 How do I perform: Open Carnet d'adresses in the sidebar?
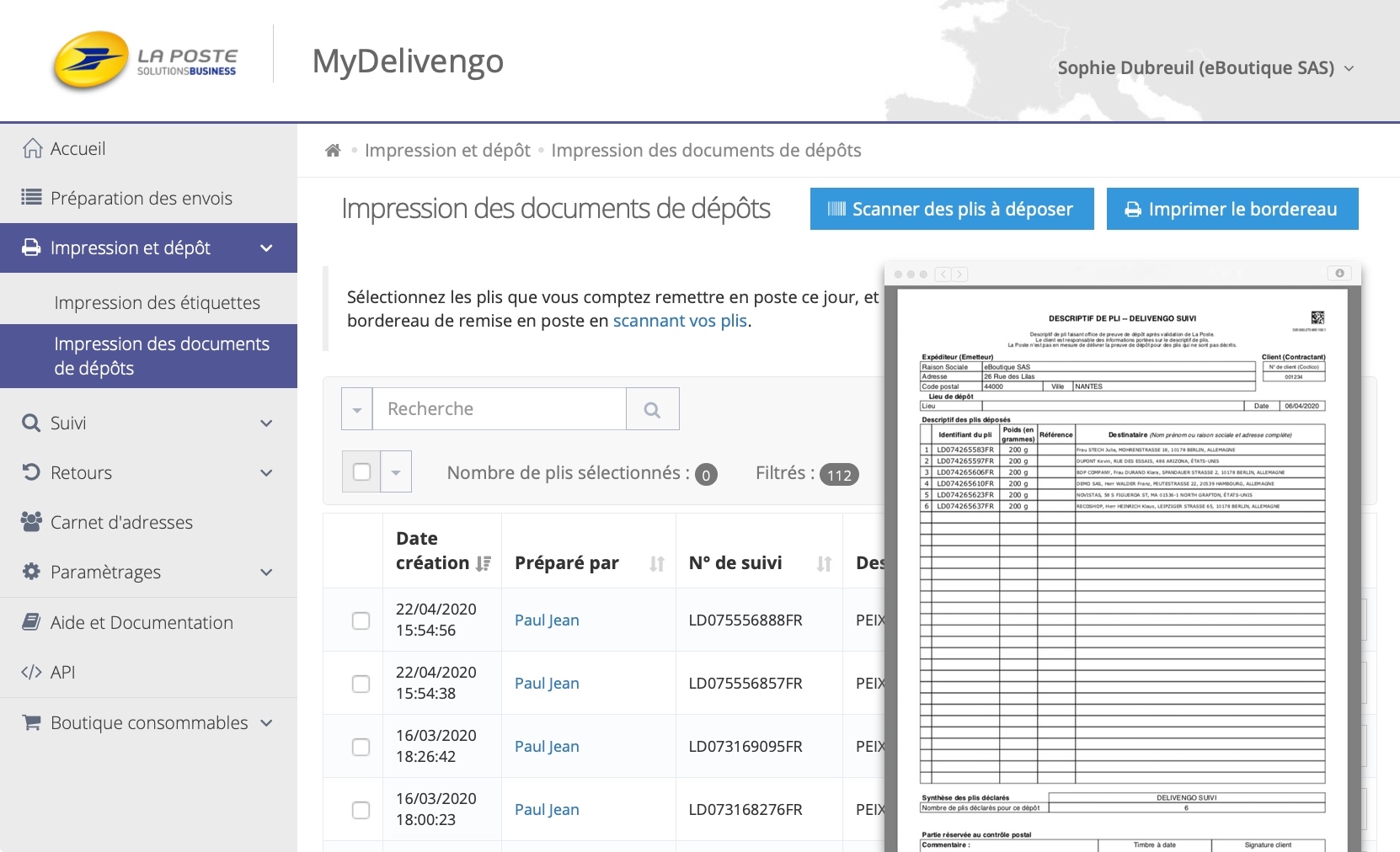148,522
